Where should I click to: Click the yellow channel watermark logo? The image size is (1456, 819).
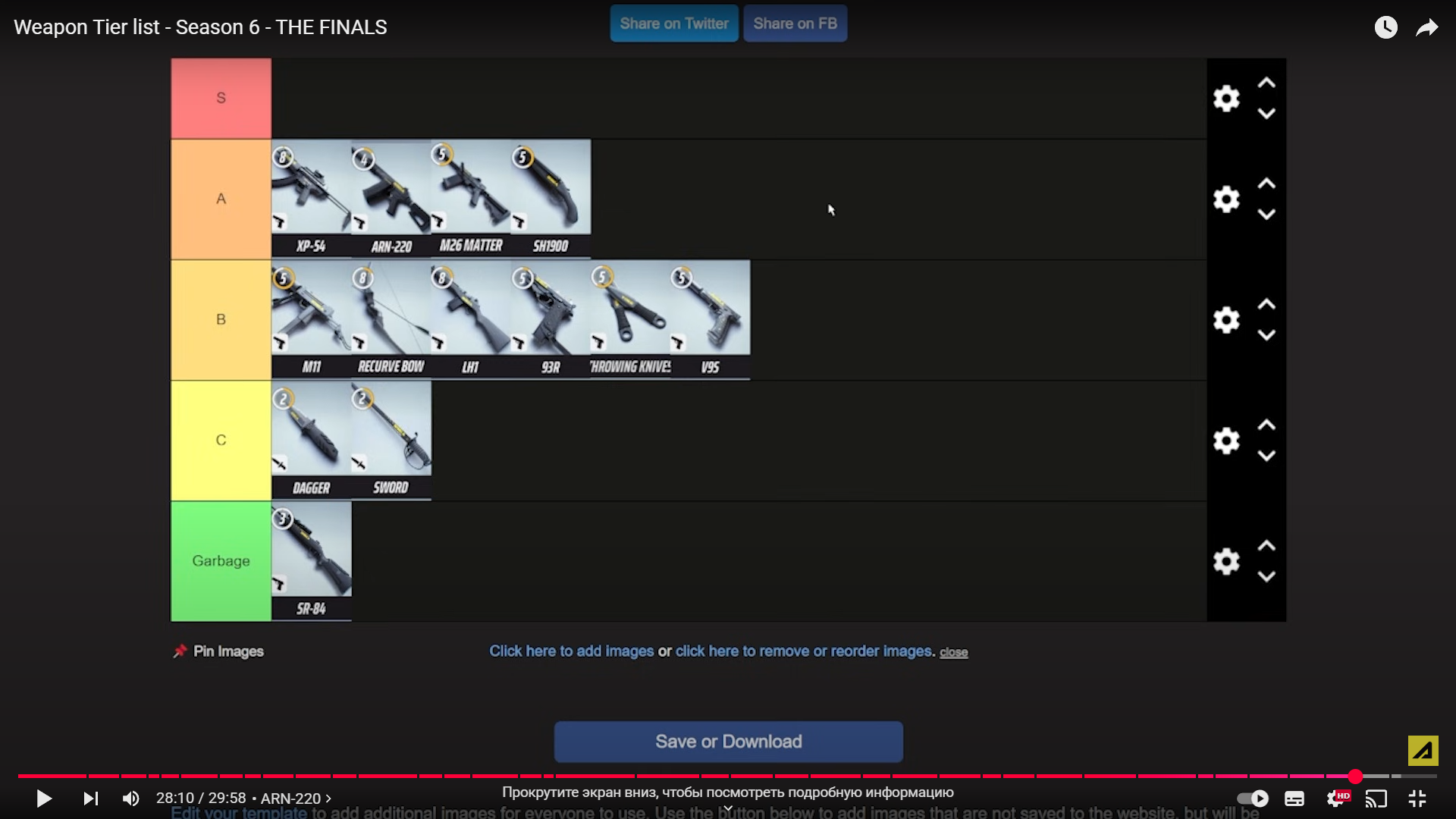[1423, 751]
